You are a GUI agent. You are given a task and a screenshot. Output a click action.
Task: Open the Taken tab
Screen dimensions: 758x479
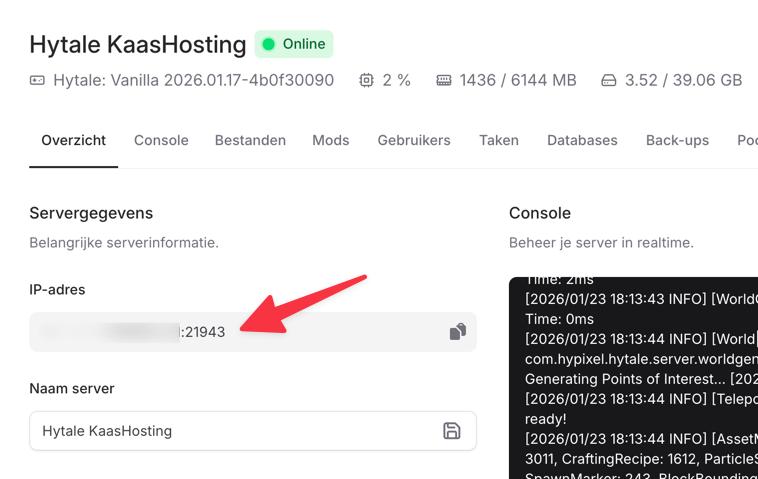pos(498,140)
